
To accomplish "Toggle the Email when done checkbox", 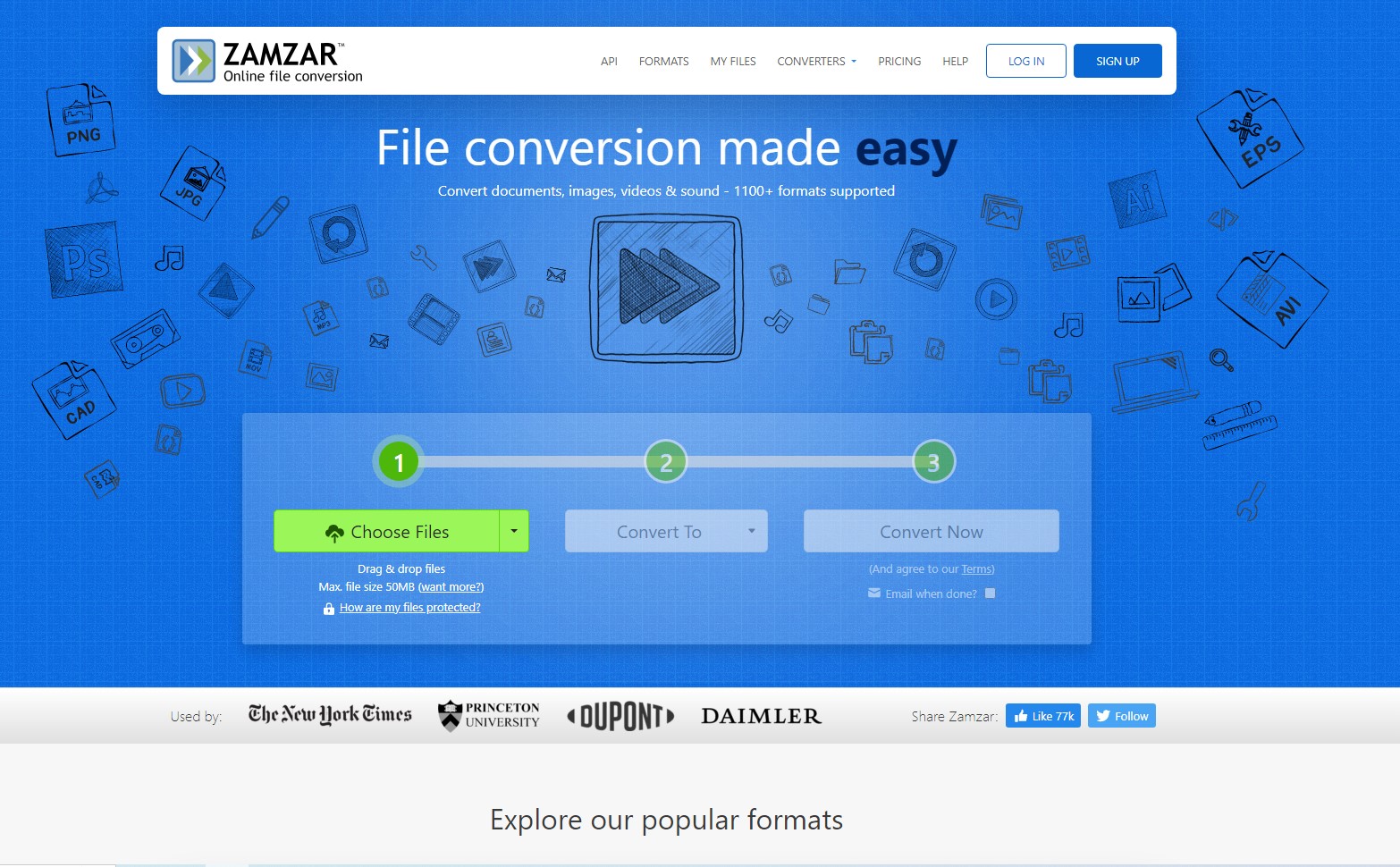I will 990,593.
